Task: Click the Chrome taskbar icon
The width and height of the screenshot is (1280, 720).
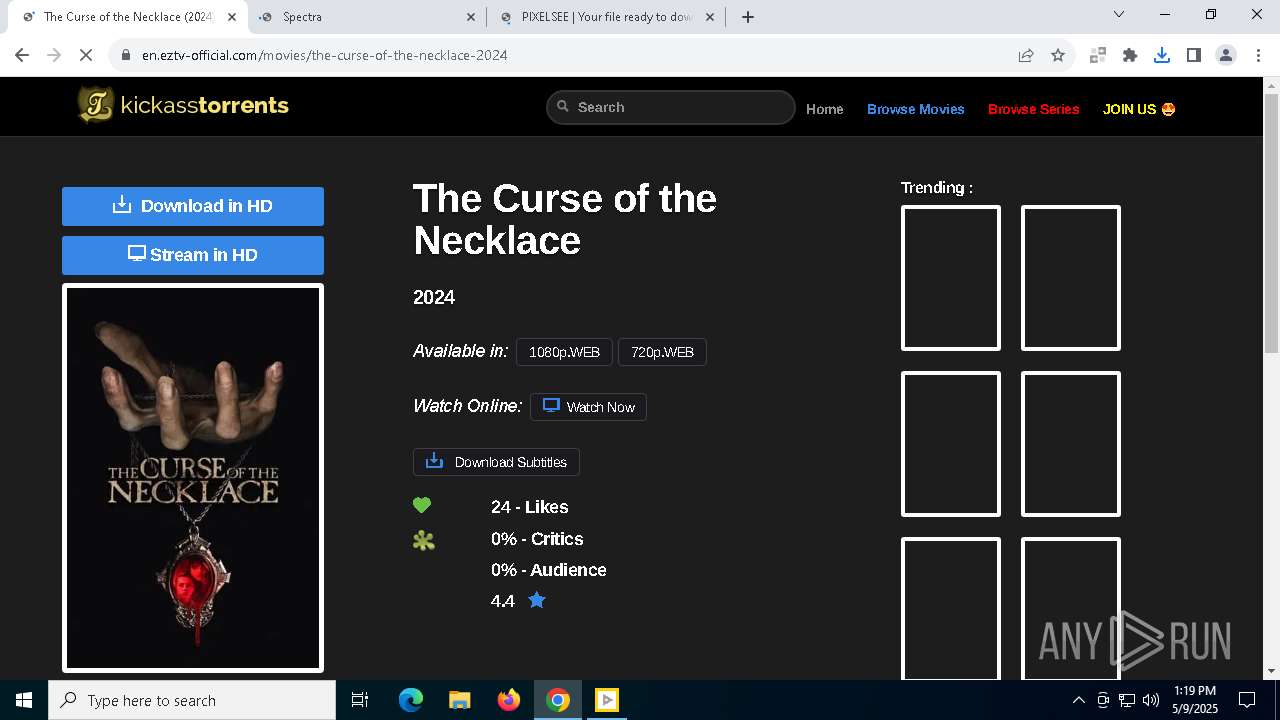Action: [x=558, y=700]
